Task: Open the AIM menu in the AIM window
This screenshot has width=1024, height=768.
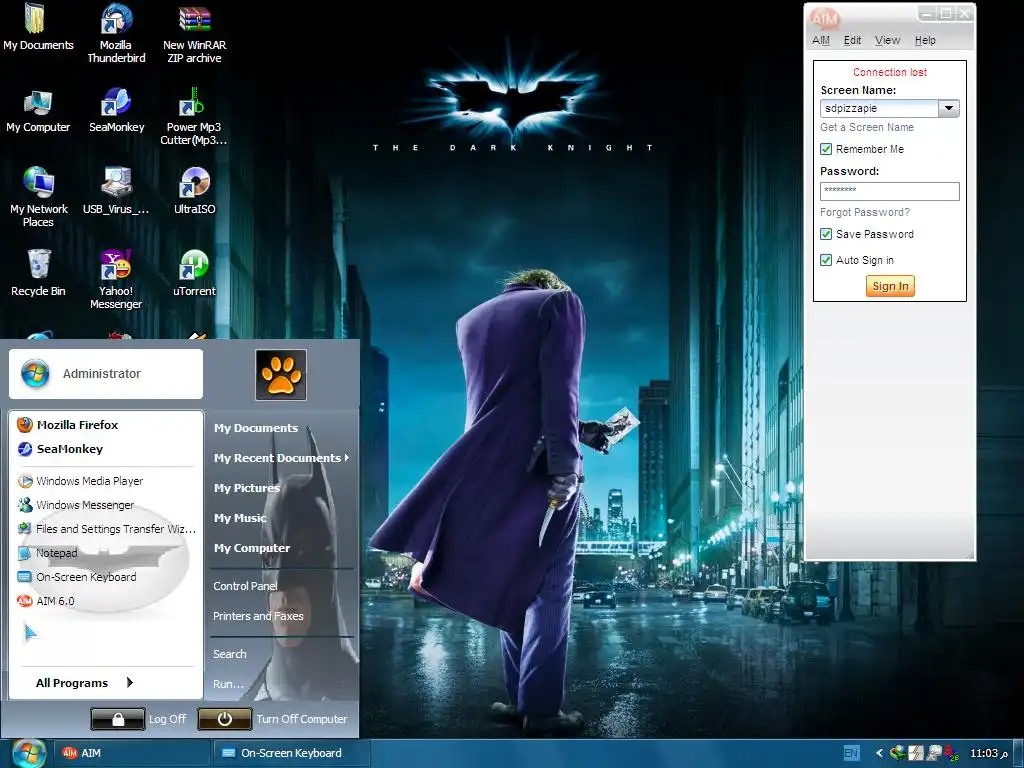Action: [x=821, y=40]
